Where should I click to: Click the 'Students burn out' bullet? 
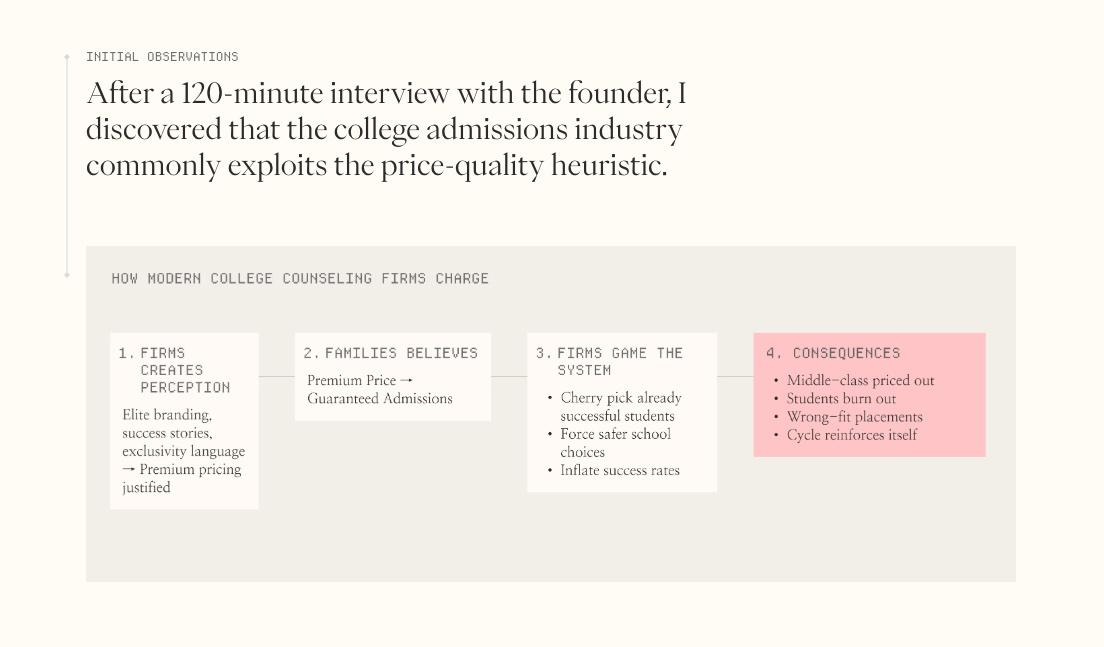point(841,399)
